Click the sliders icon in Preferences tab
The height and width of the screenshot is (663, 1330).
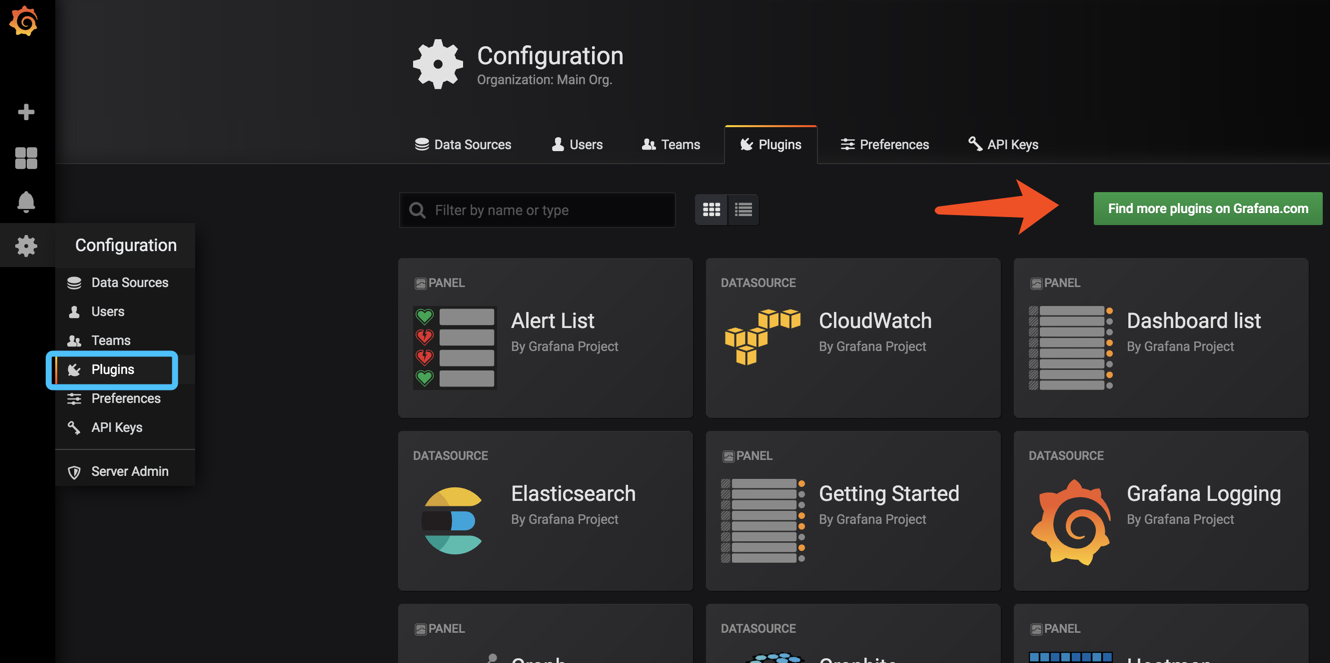point(848,144)
